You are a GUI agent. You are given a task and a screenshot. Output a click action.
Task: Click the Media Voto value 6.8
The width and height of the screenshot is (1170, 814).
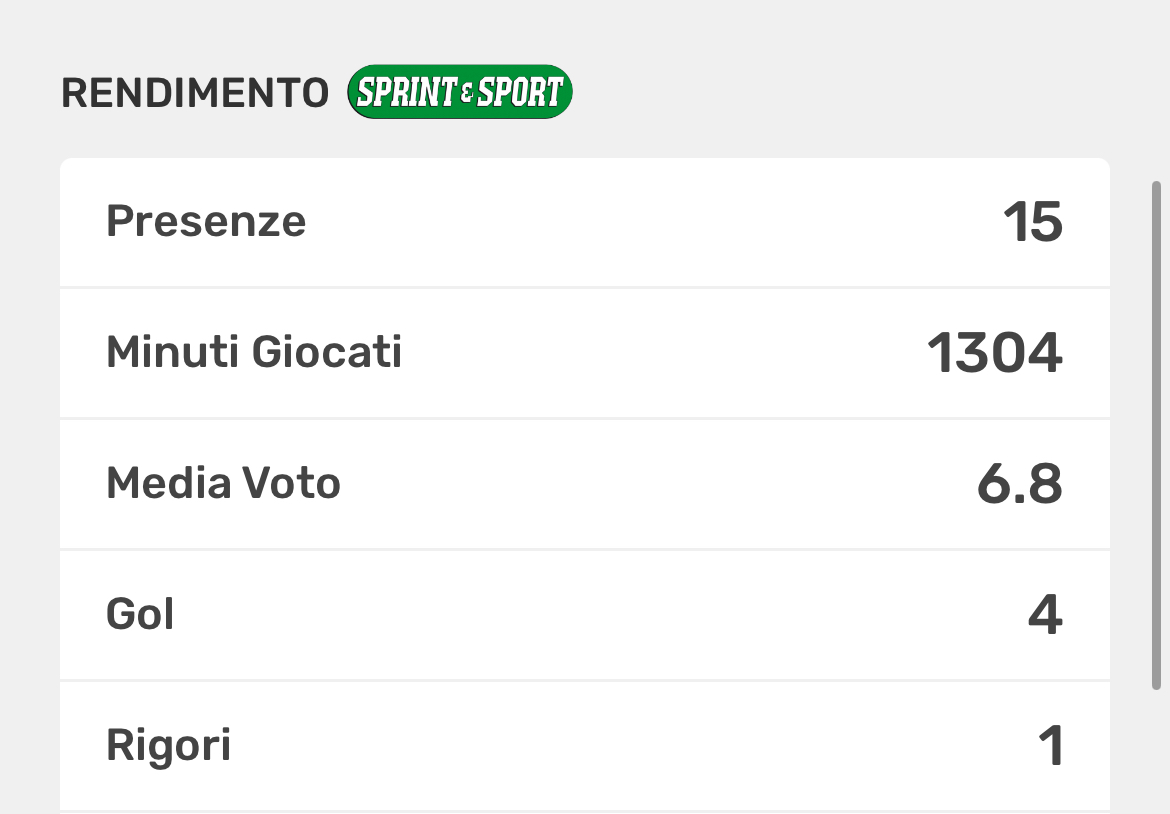pyautogui.click(x=1019, y=485)
